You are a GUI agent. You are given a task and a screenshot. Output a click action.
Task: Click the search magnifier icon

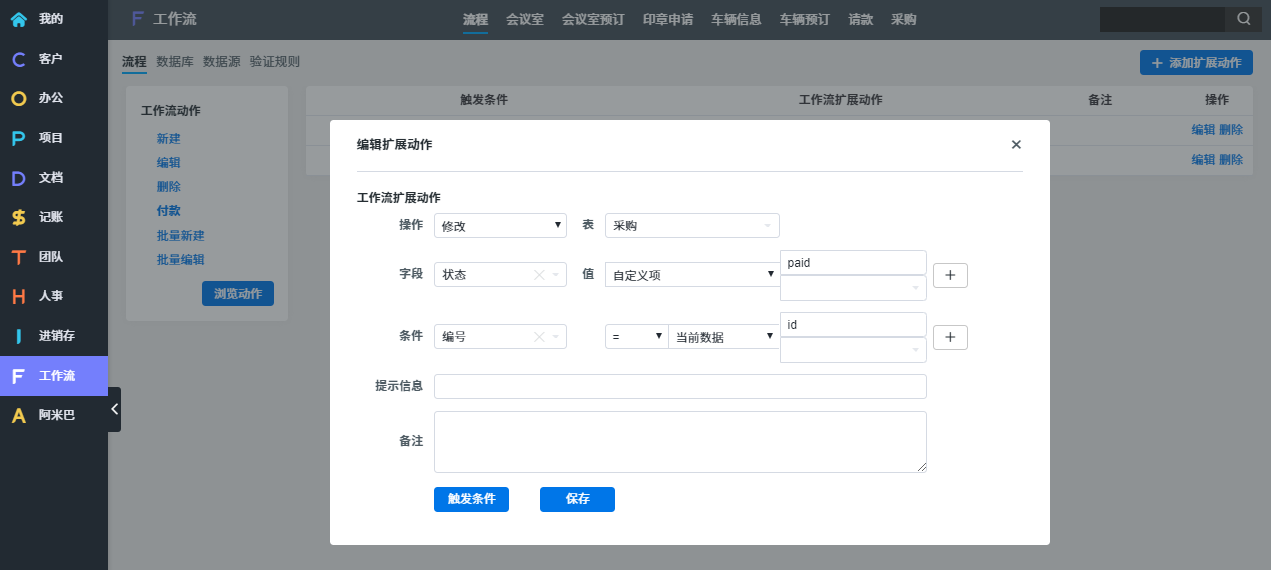point(1243,19)
